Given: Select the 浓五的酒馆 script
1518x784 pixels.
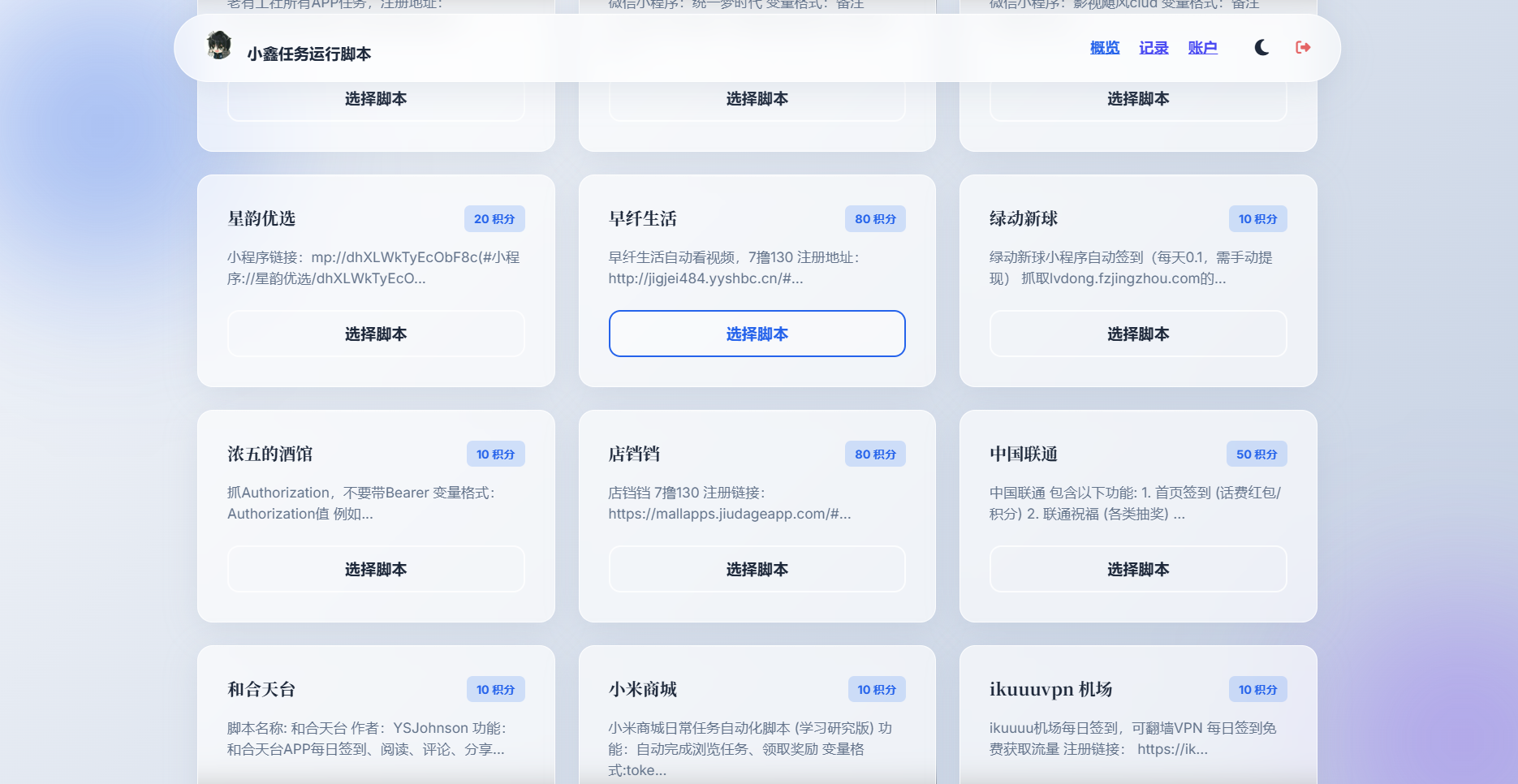Looking at the screenshot, I should 376,569.
